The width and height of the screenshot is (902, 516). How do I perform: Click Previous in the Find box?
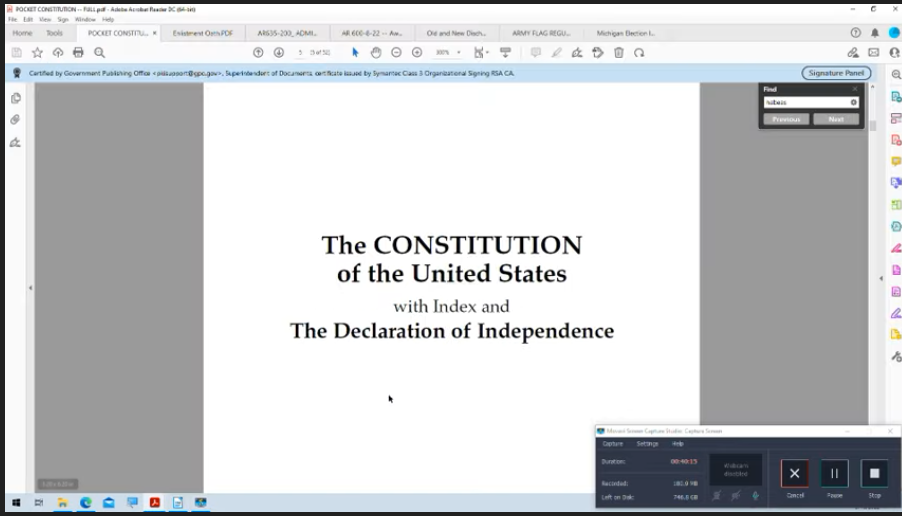point(786,119)
